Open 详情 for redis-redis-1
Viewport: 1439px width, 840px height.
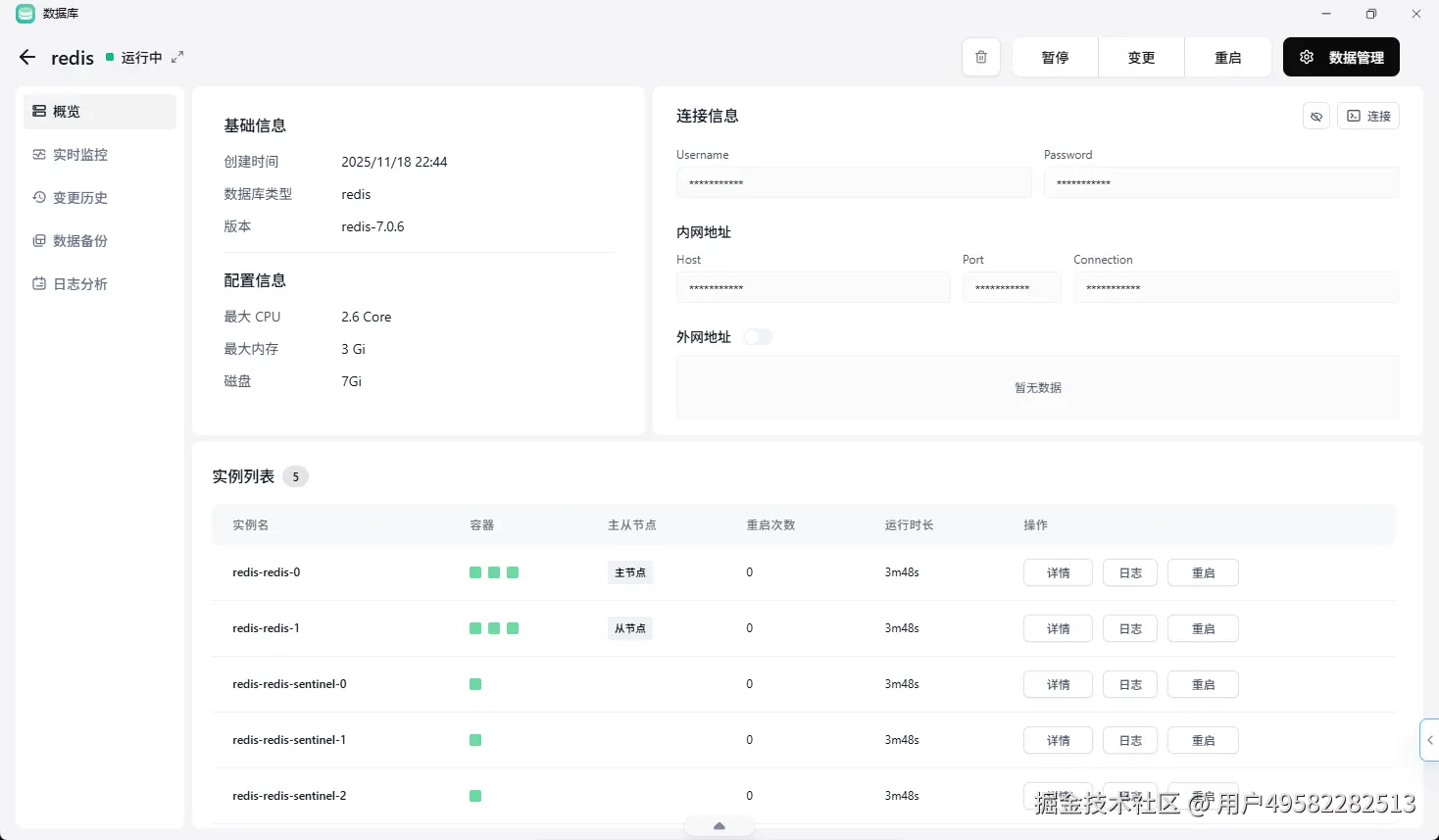coord(1058,629)
